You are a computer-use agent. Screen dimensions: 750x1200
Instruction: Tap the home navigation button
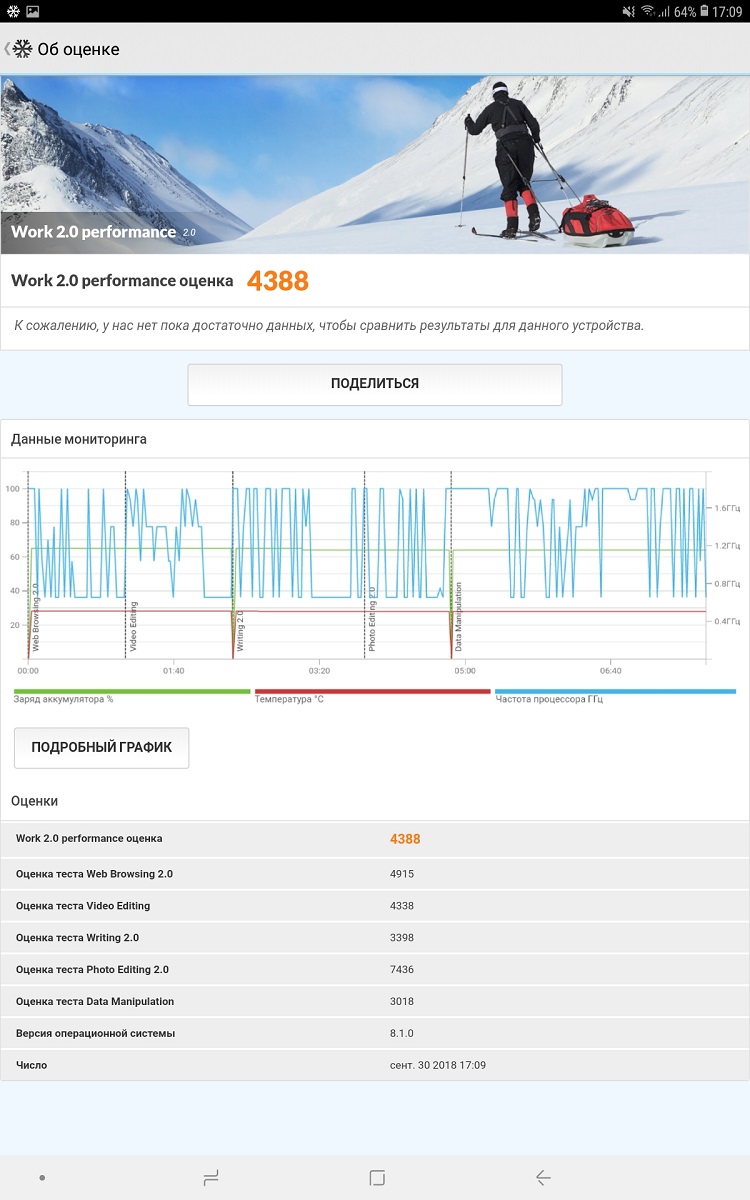click(377, 1178)
